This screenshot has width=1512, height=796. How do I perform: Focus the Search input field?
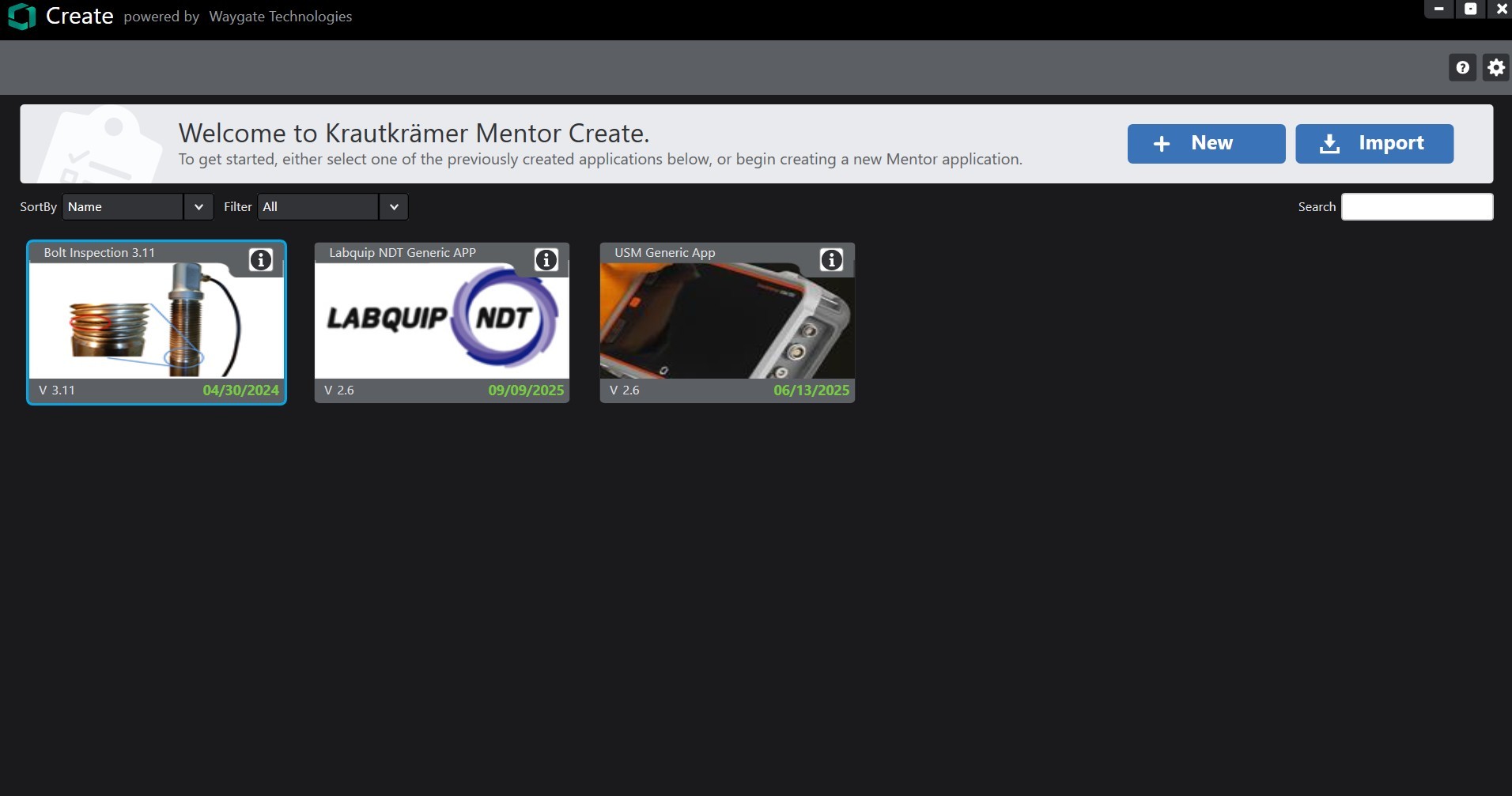1416,207
